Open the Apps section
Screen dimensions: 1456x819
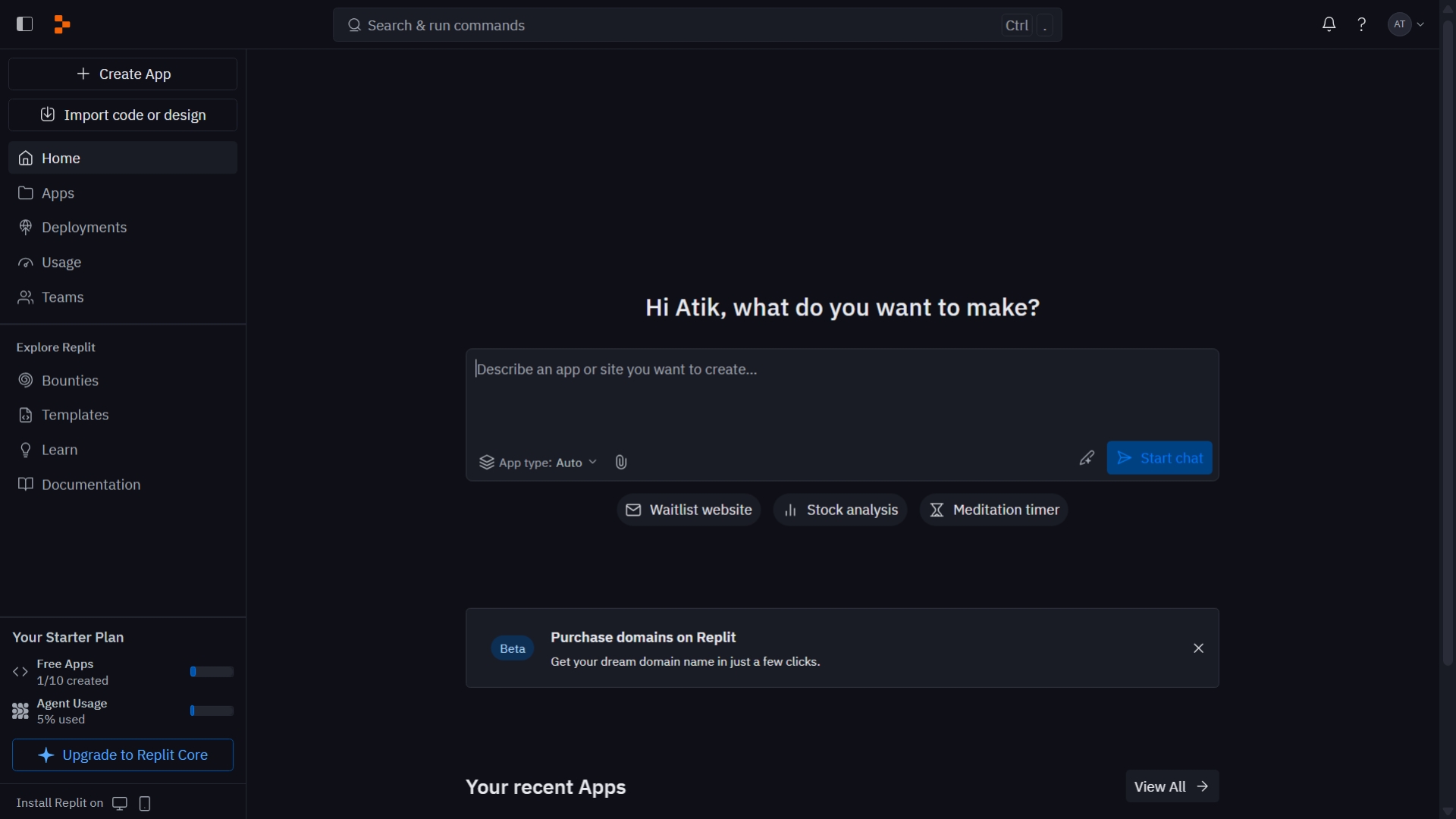tap(123, 193)
